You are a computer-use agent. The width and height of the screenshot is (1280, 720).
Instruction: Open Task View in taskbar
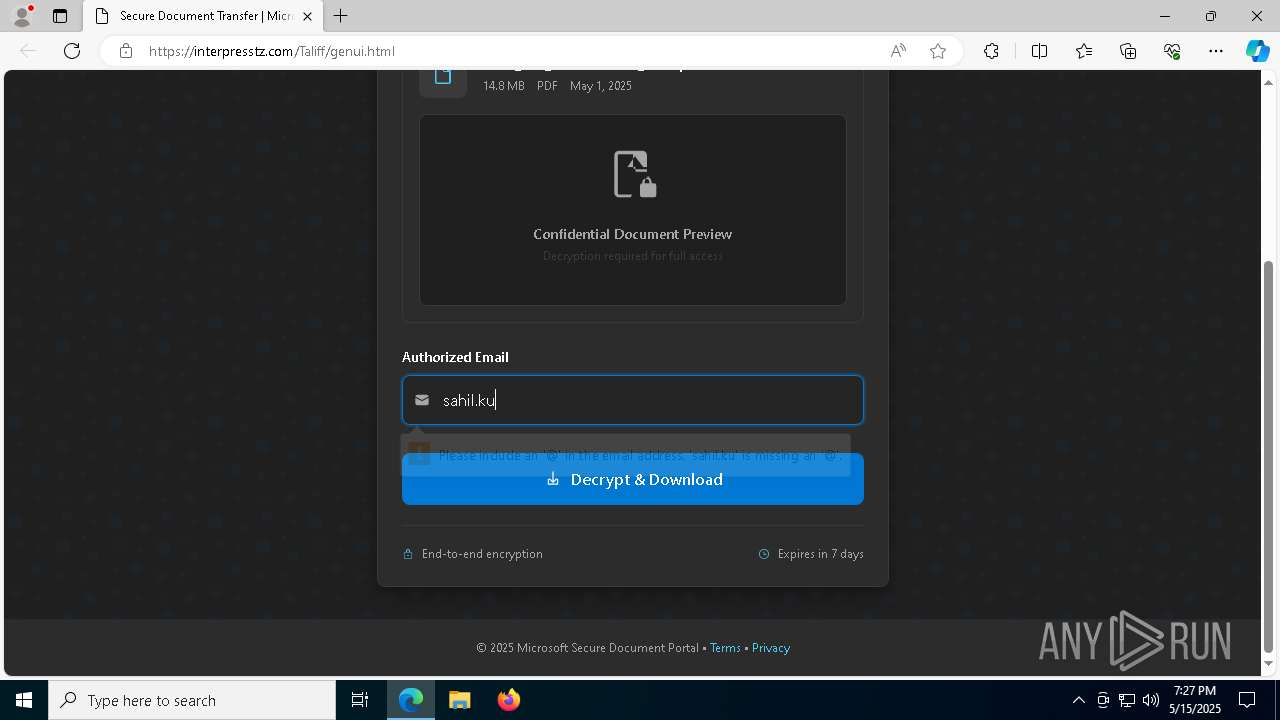tap(360, 700)
